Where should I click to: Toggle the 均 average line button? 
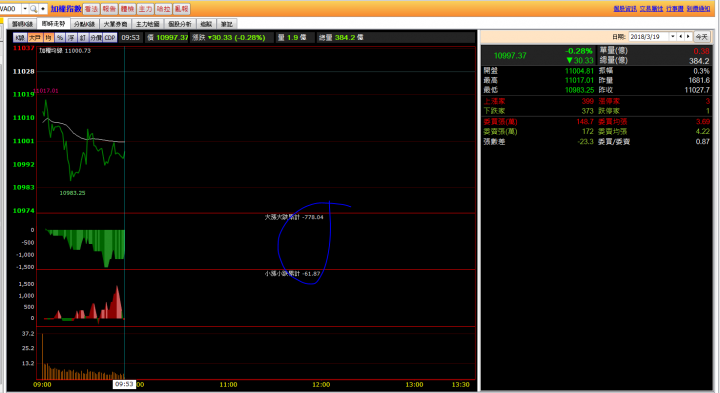48,38
